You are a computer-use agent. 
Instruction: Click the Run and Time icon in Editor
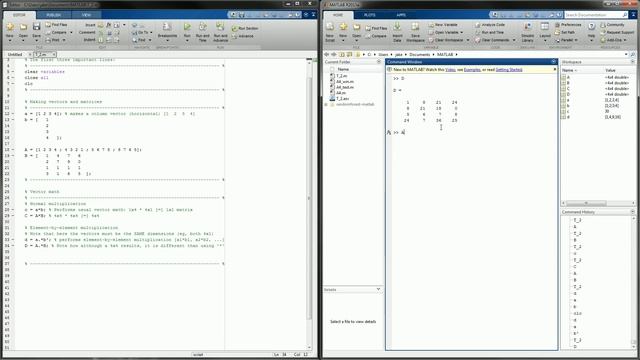(202, 27)
